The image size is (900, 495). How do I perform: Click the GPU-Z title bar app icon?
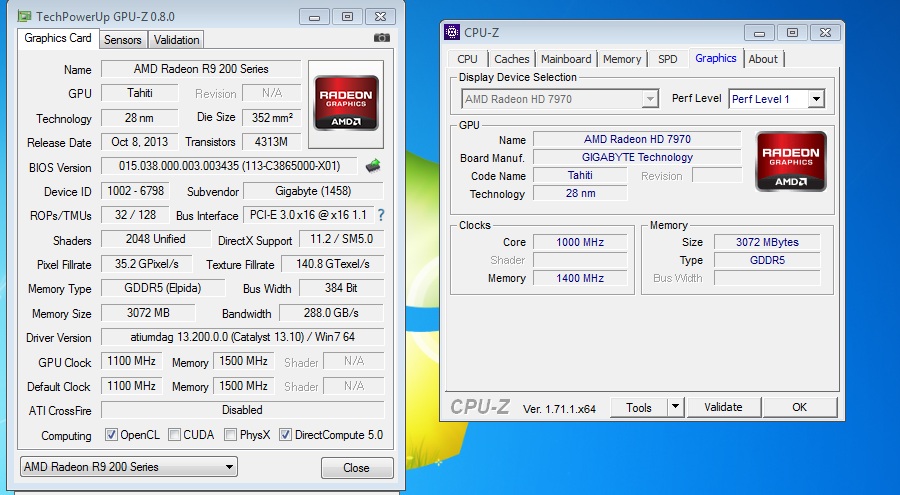point(24,16)
